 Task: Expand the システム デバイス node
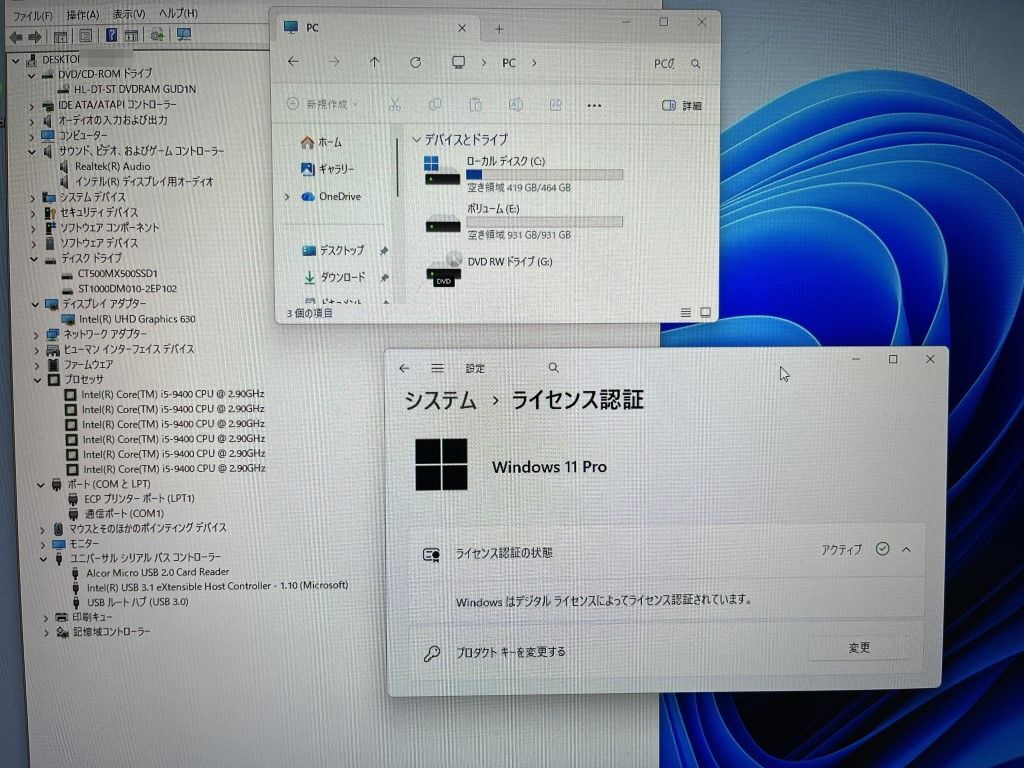click(x=33, y=198)
